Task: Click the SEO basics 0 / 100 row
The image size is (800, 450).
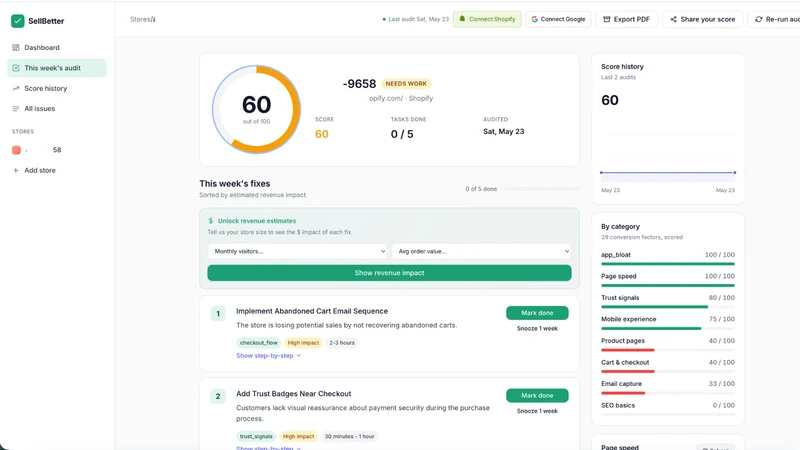Action: (668, 408)
